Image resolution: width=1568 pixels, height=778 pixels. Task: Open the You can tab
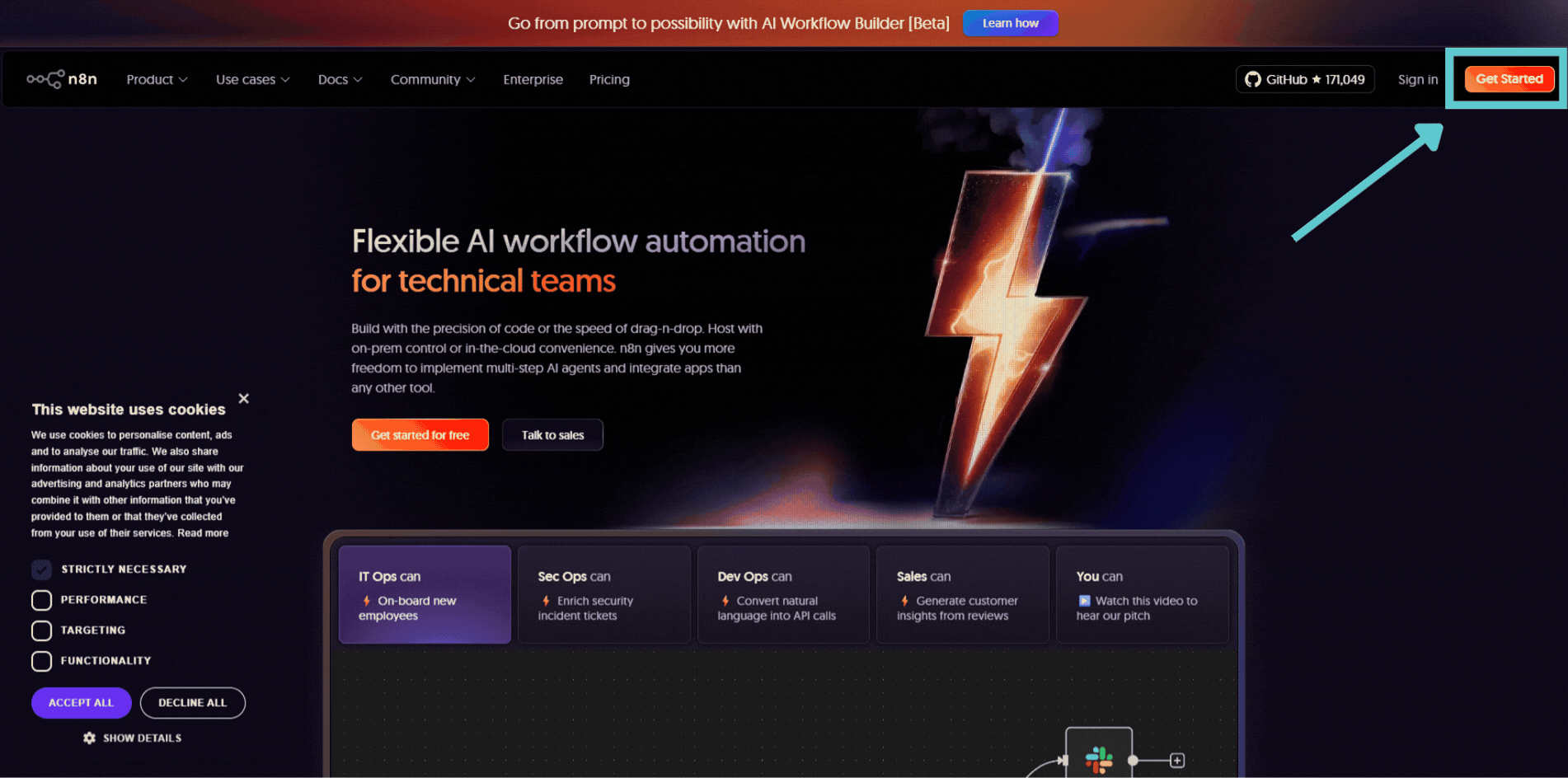tap(1143, 594)
